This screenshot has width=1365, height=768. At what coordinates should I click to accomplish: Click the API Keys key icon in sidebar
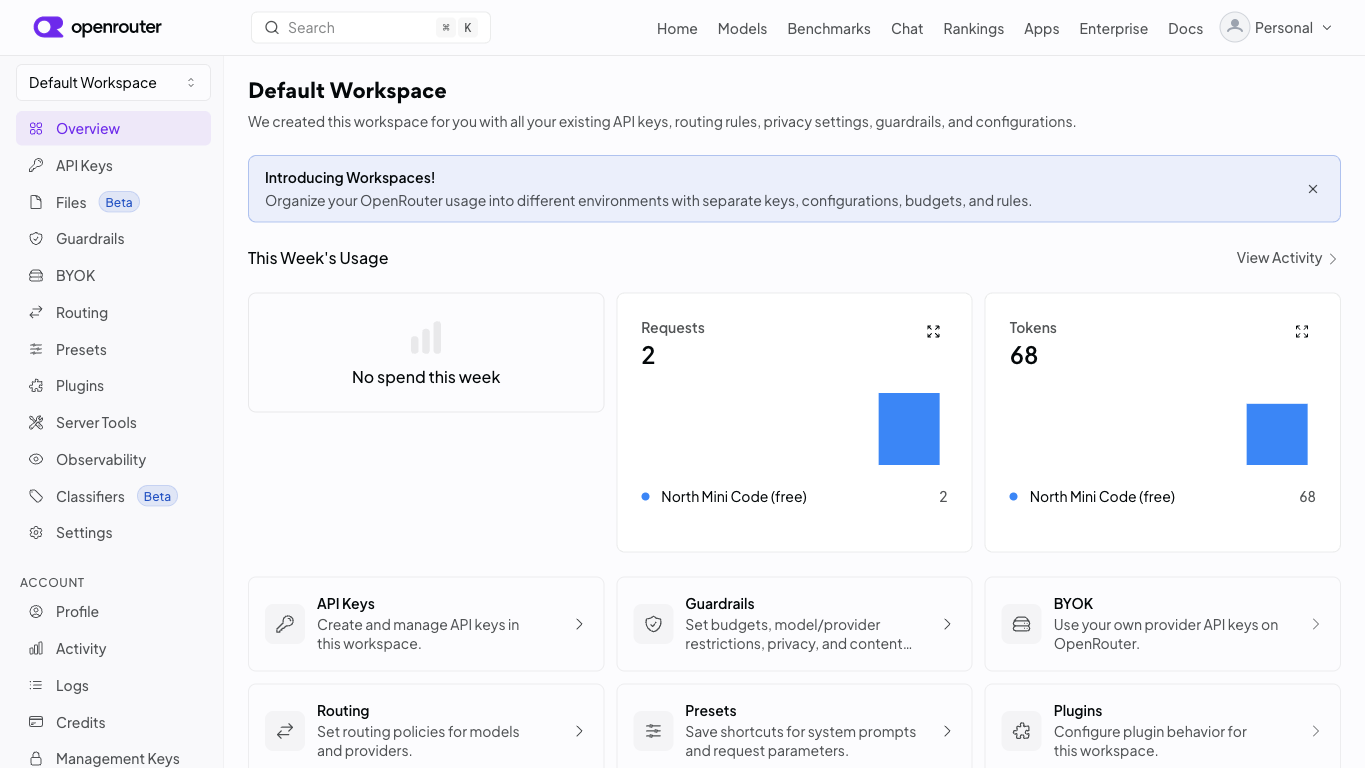(36, 165)
